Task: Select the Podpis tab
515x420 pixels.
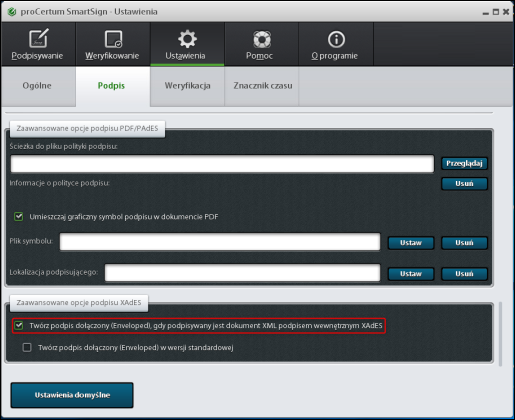Action: point(113,86)
